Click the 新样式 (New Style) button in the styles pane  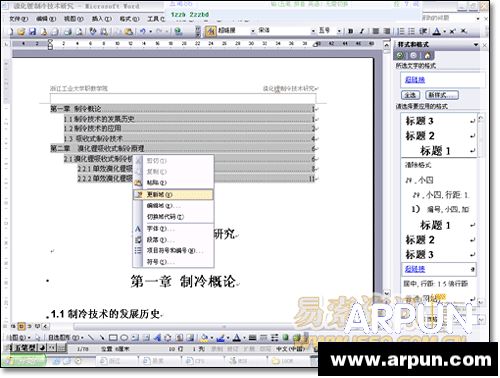(x=442, y=95)
